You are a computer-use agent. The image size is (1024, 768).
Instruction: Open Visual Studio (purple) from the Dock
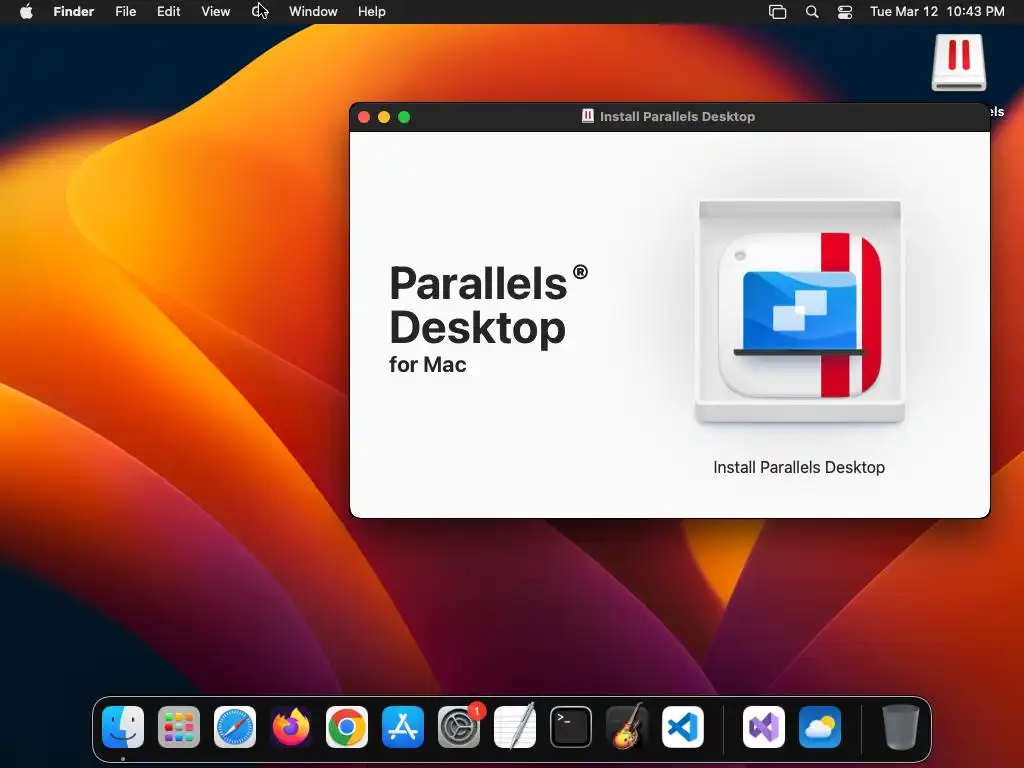(763, 727)
